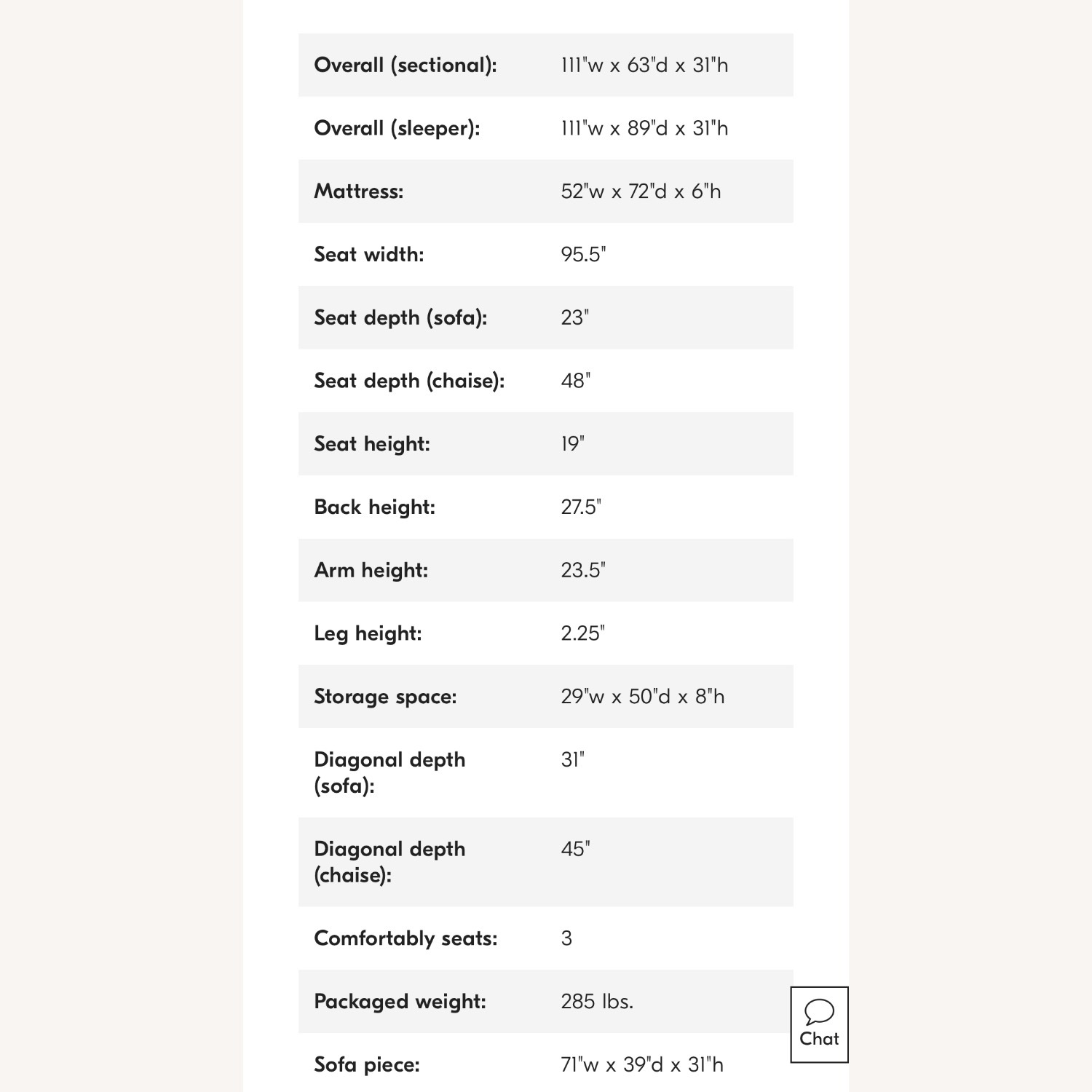
Task: Click the Chat button label
Action: pos(819,1039)
